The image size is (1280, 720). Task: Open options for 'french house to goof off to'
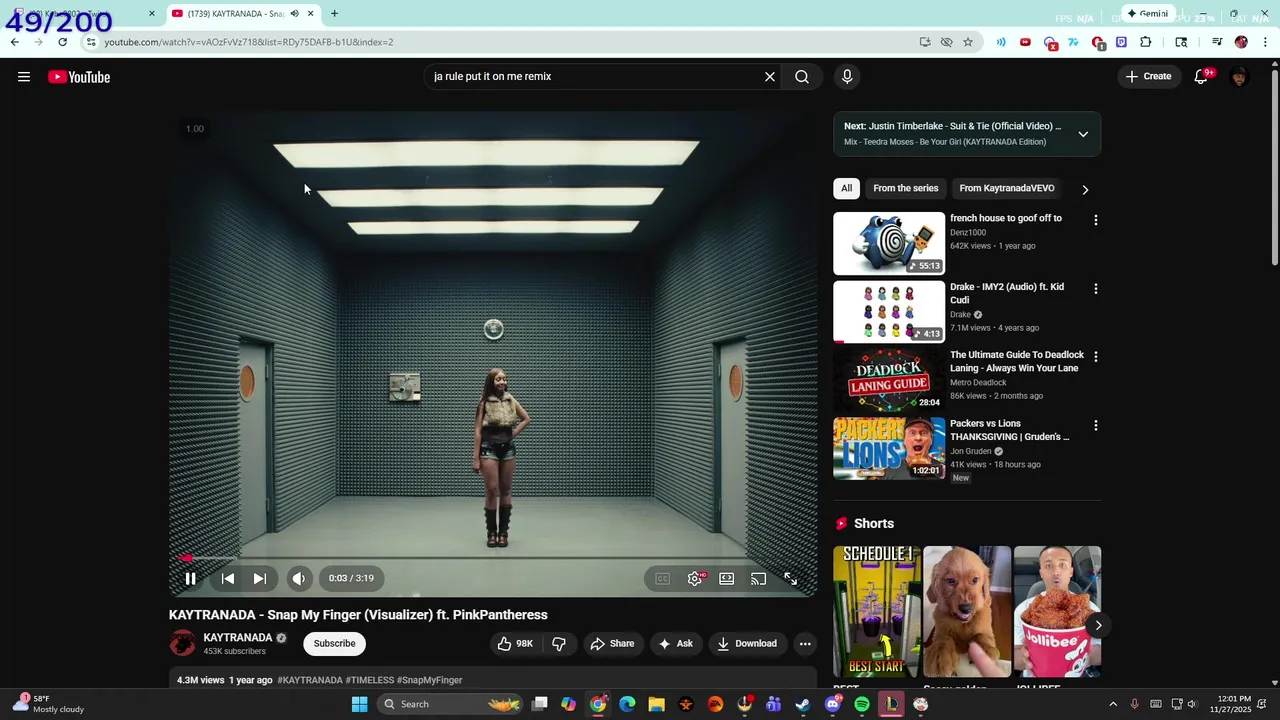pos(1095,220)
